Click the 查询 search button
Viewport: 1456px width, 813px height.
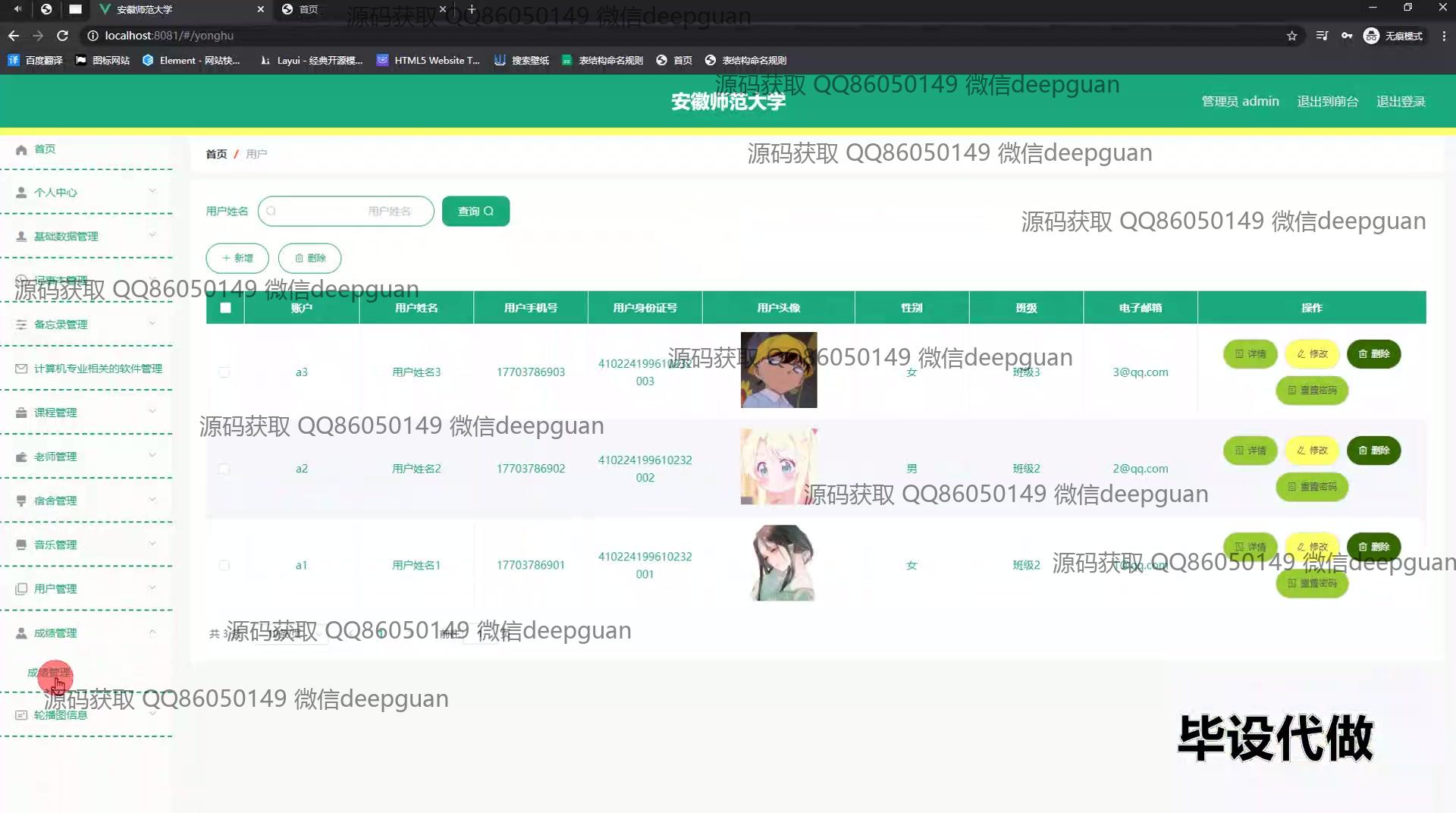[x=475, y=212]
